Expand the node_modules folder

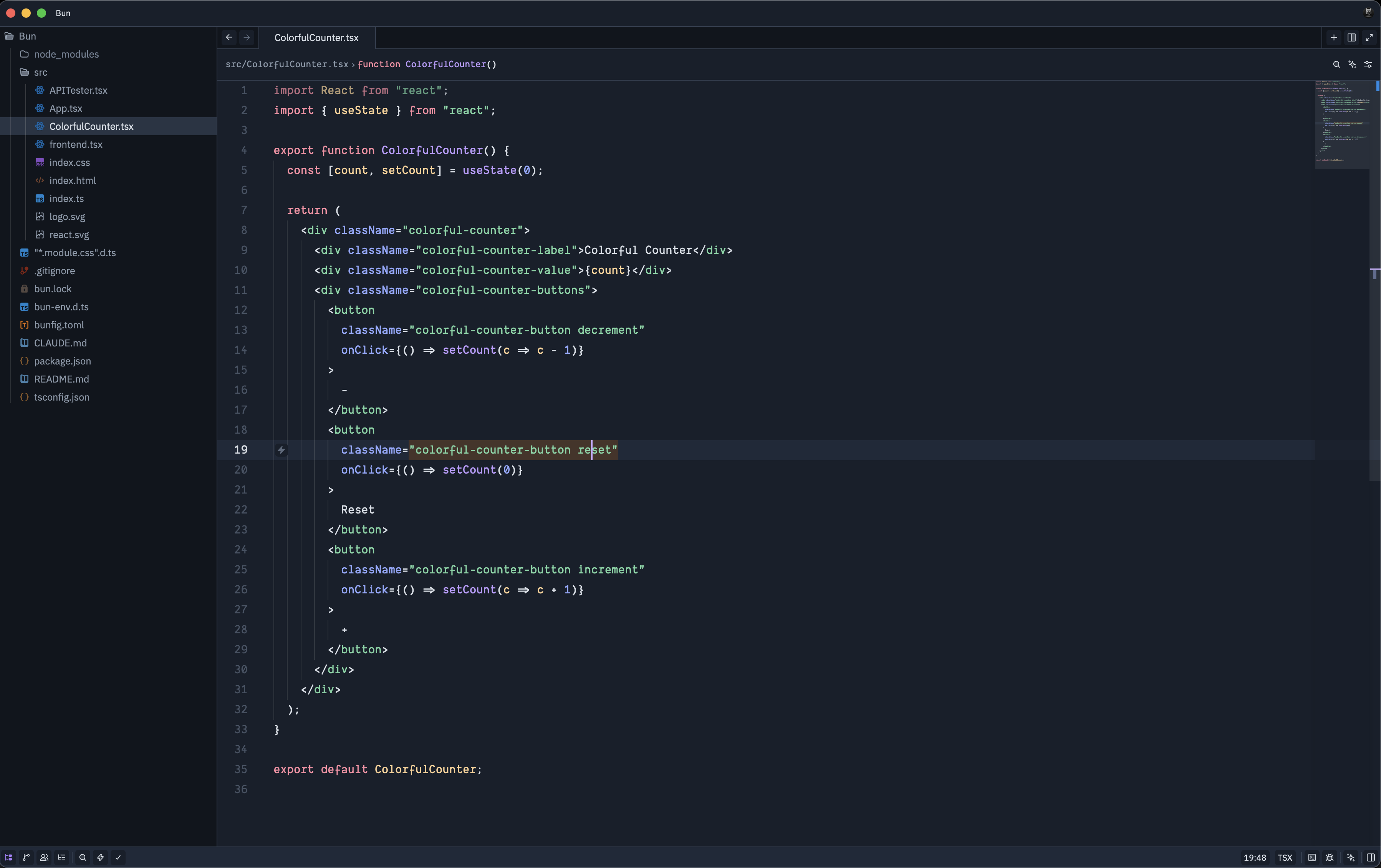tap(108, 54)
